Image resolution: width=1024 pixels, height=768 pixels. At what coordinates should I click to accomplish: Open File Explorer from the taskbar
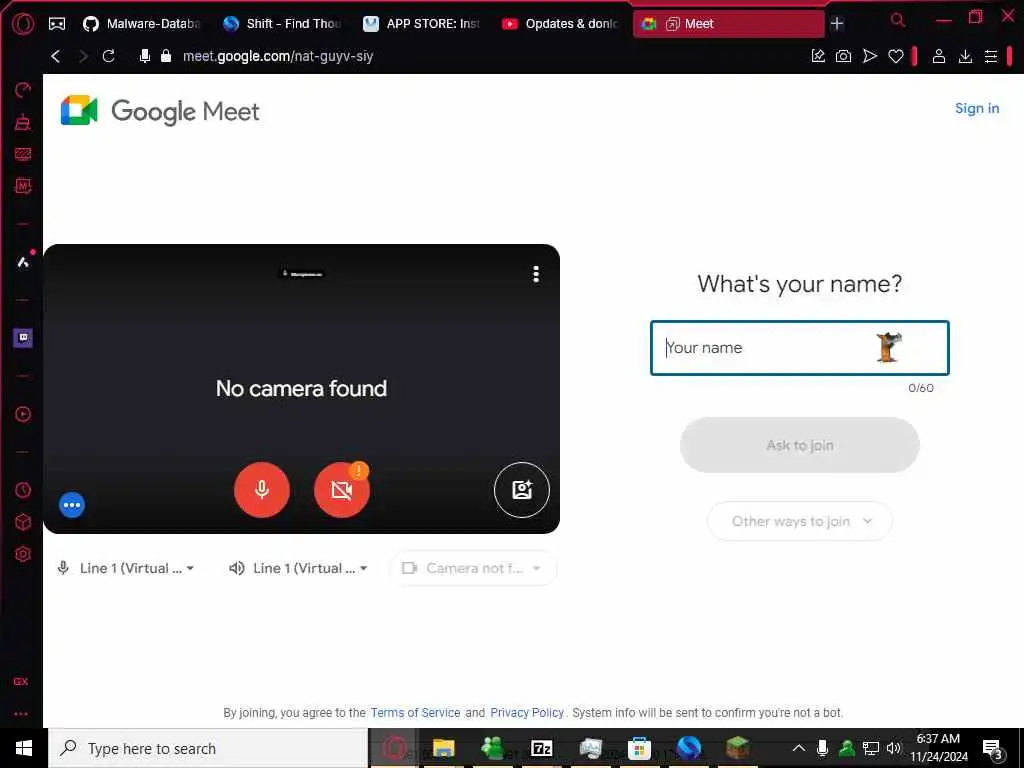[443, 748]
